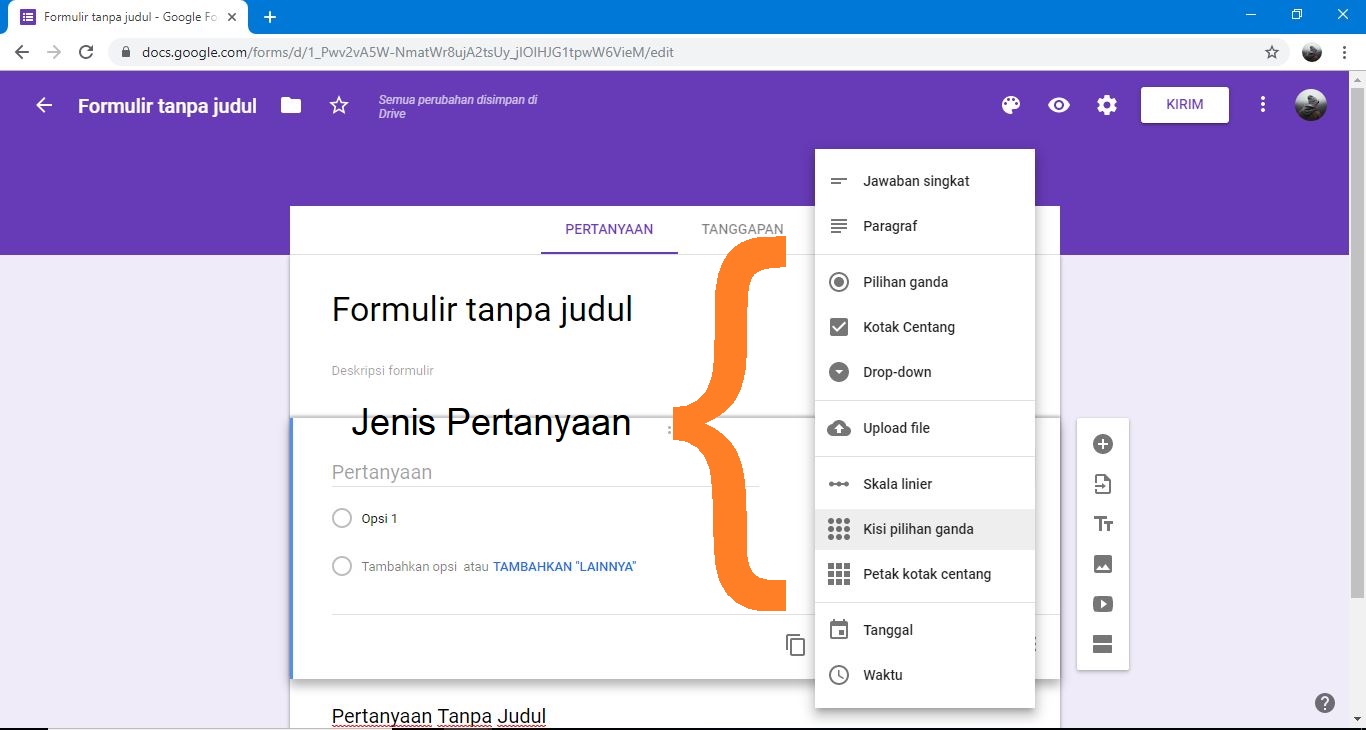Duplicate the question using the copy icon
The width and height of the screenshot is (1366, 730).
(795, 645)
